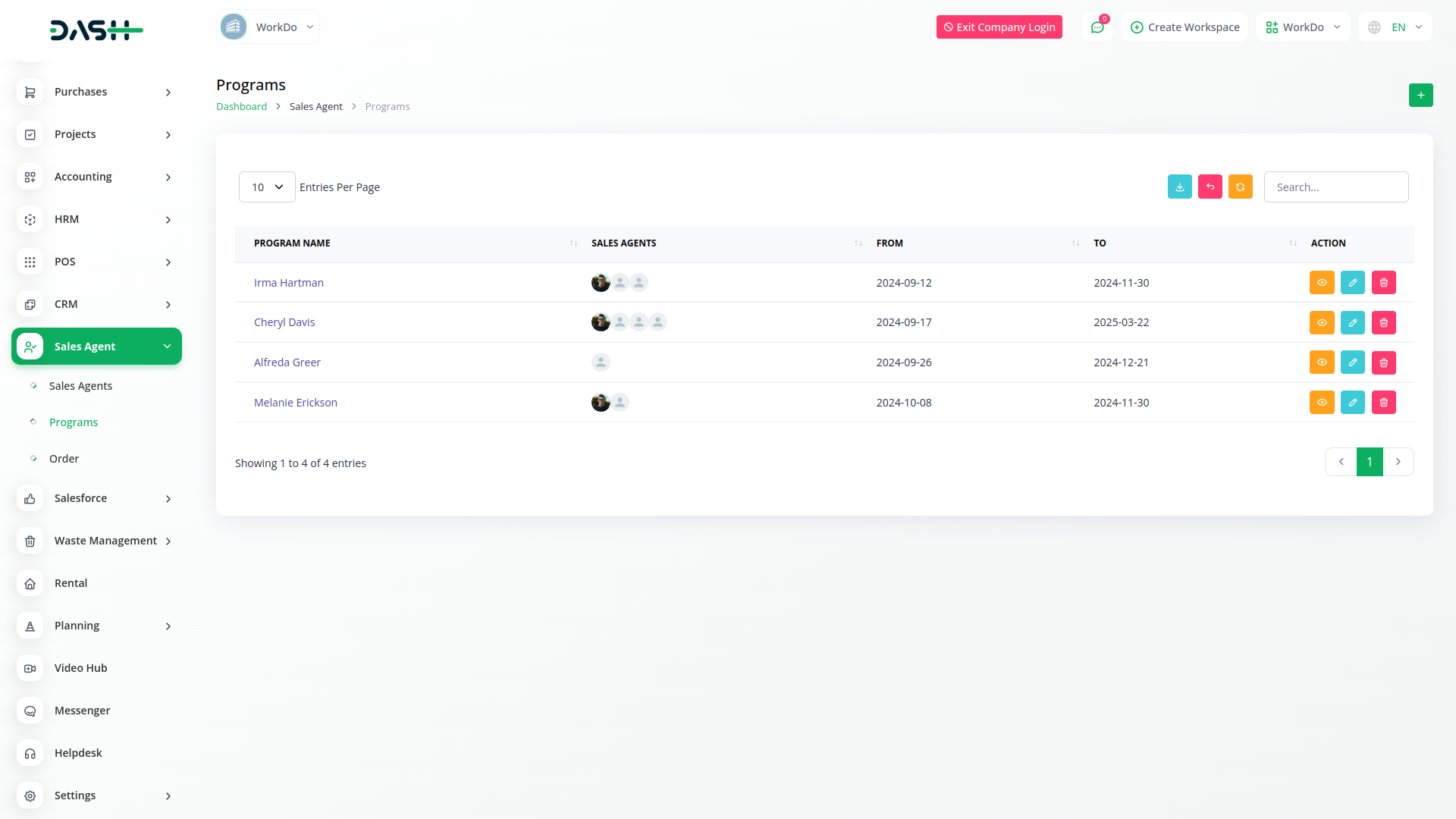Click the Search input field
The height and width of the screenshot is (819, 1456).
[1335, 187]
